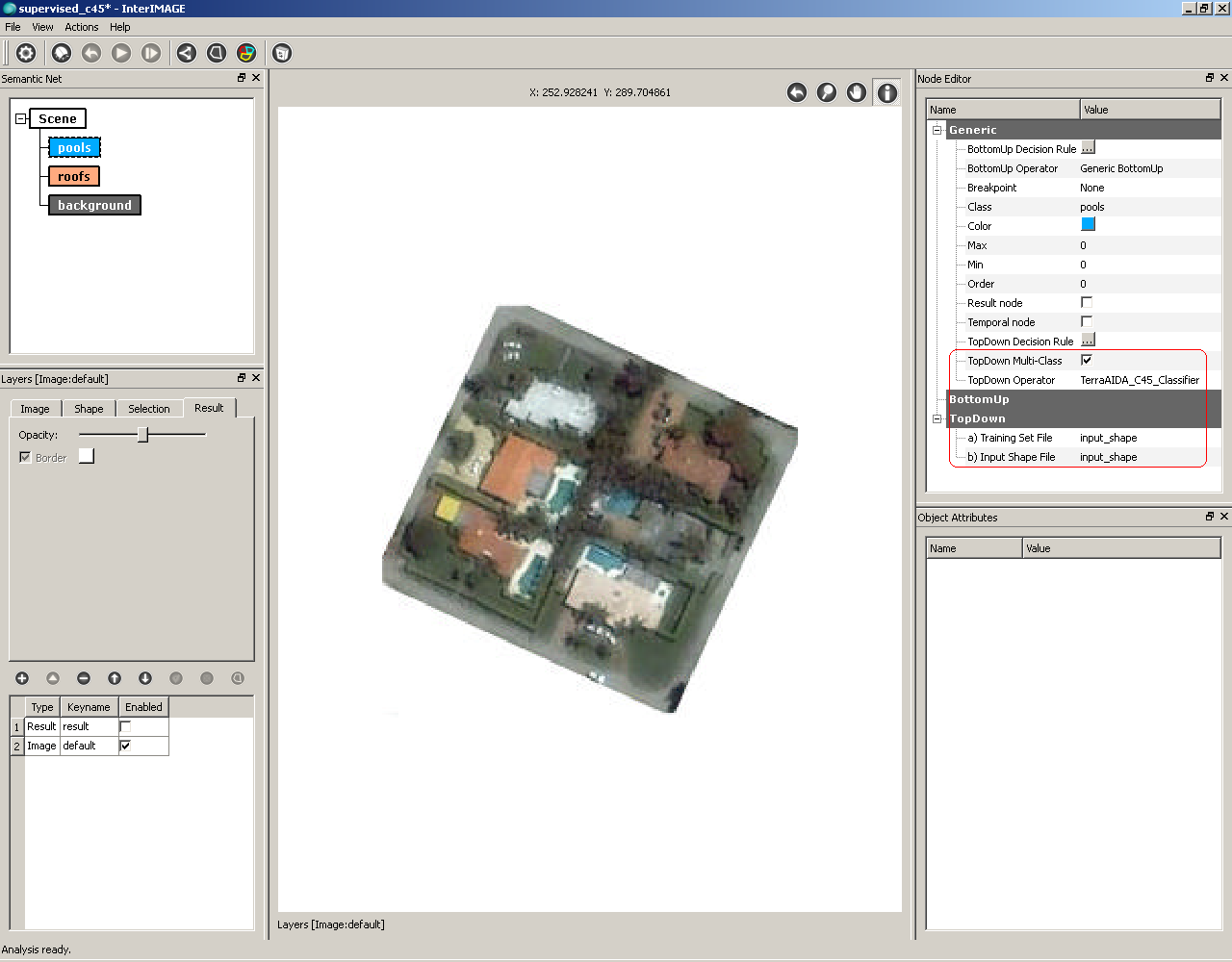Toggle the TopDown Multi-Class checkbox
The width and height of the screenshot is (1232, 962).
1087,360
